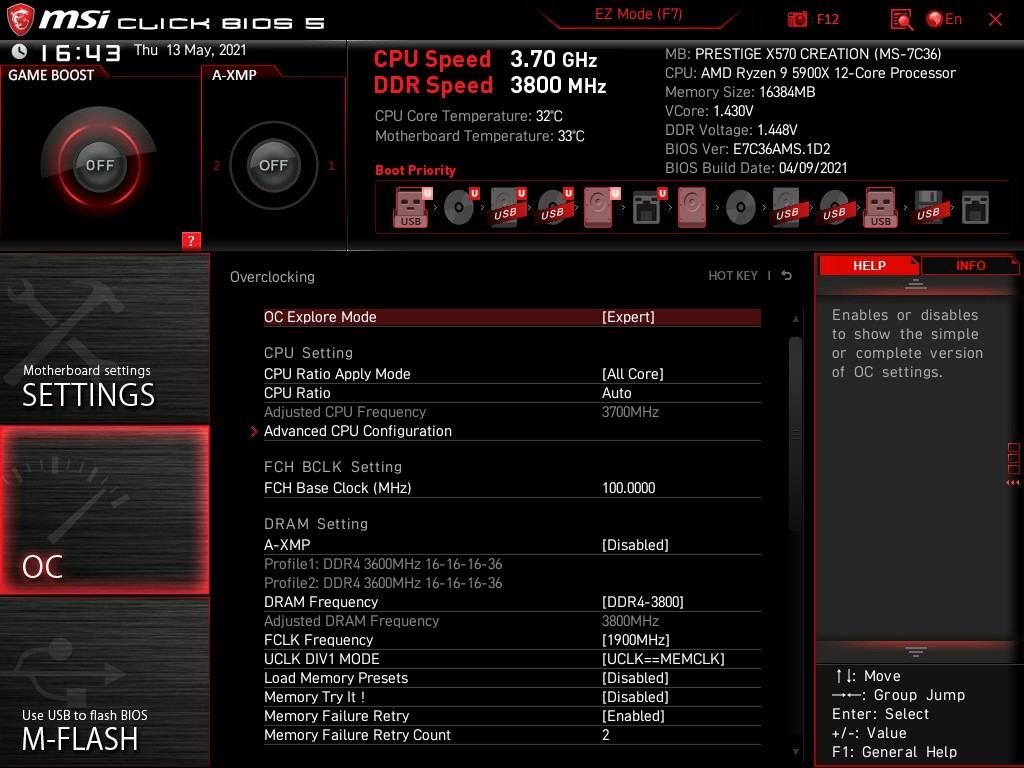This screenshot has height=768, width=1024.
Task: Select the OC overclocking gauge panel
Action: [104, 510]
